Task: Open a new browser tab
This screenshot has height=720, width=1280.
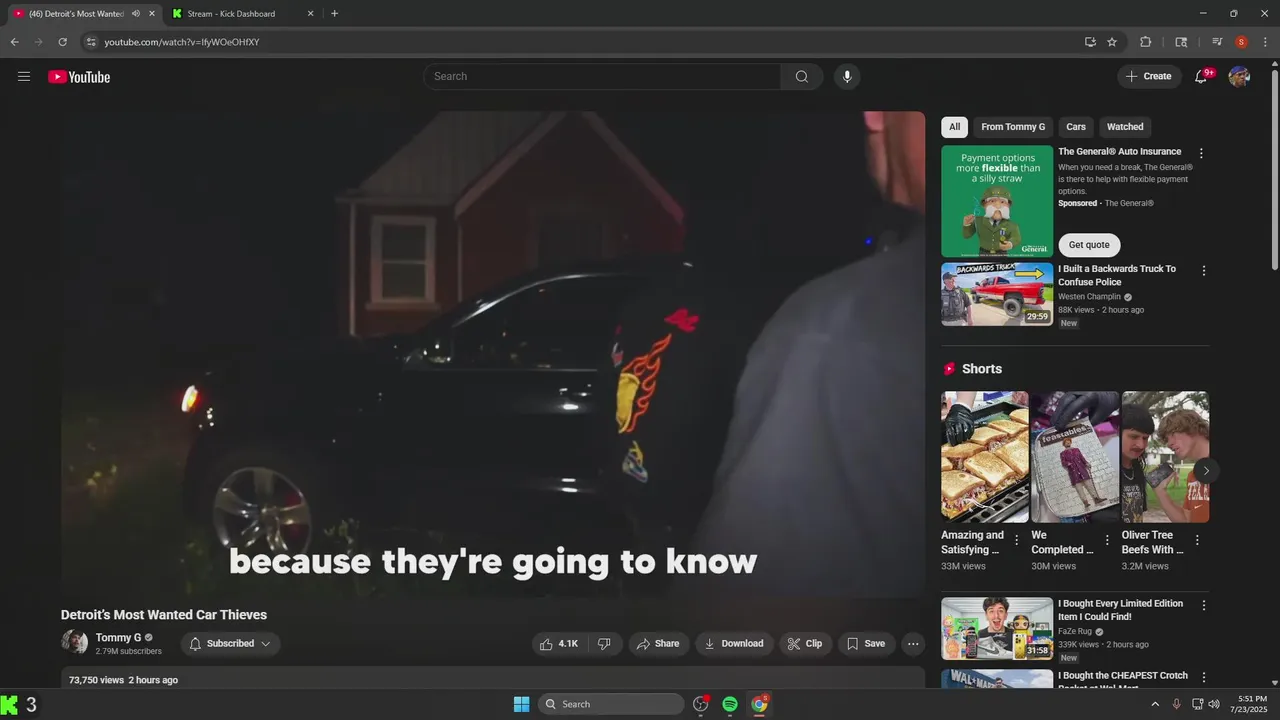Action: click(x=334, y=14)
